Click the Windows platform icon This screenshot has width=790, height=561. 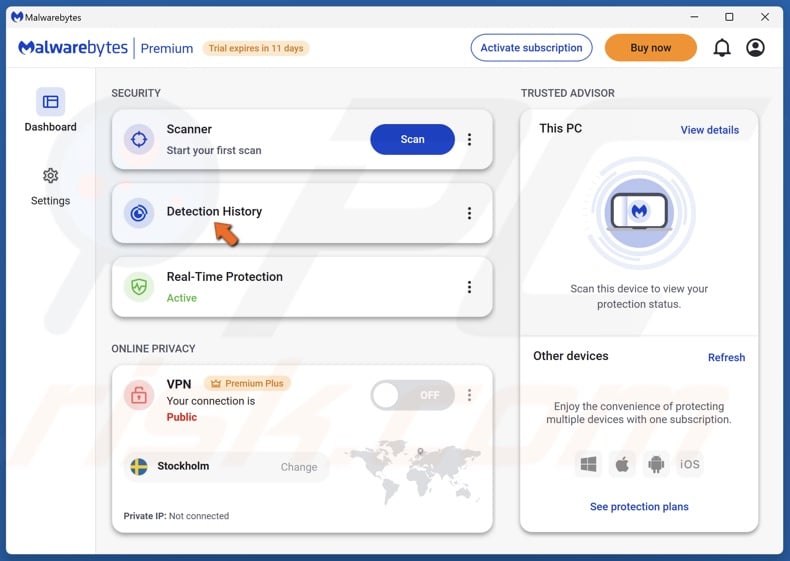(x=588, y=464)
